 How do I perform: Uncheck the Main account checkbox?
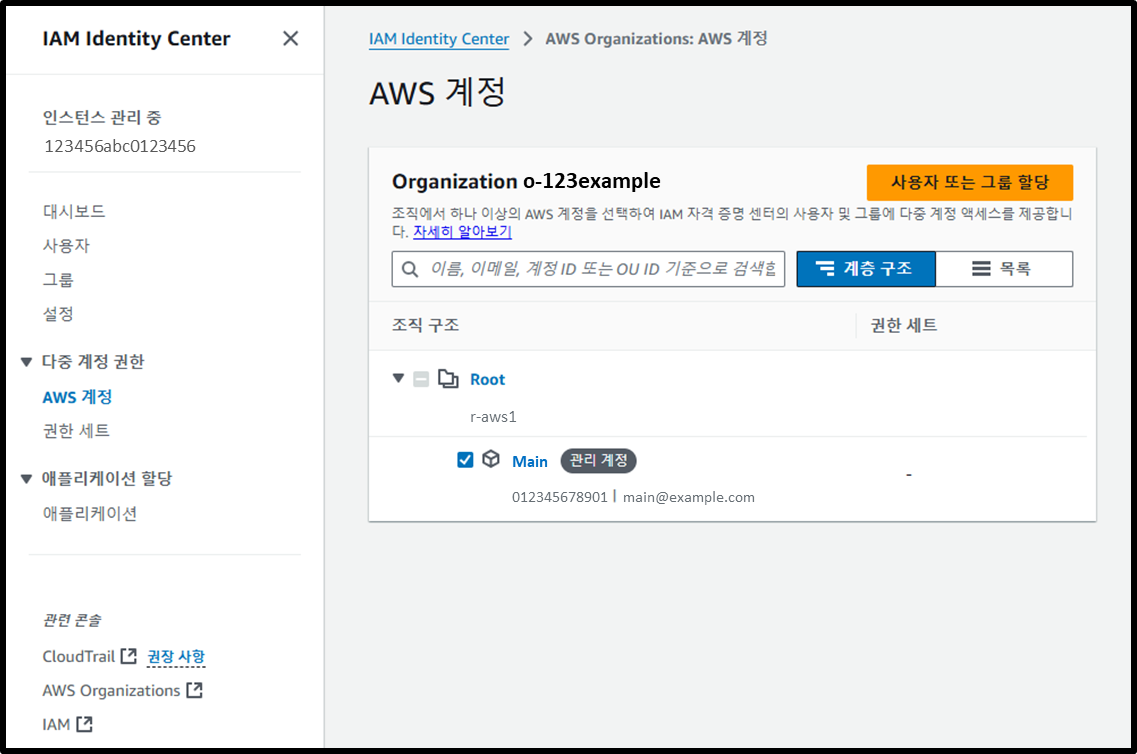[x=465, y=460]
